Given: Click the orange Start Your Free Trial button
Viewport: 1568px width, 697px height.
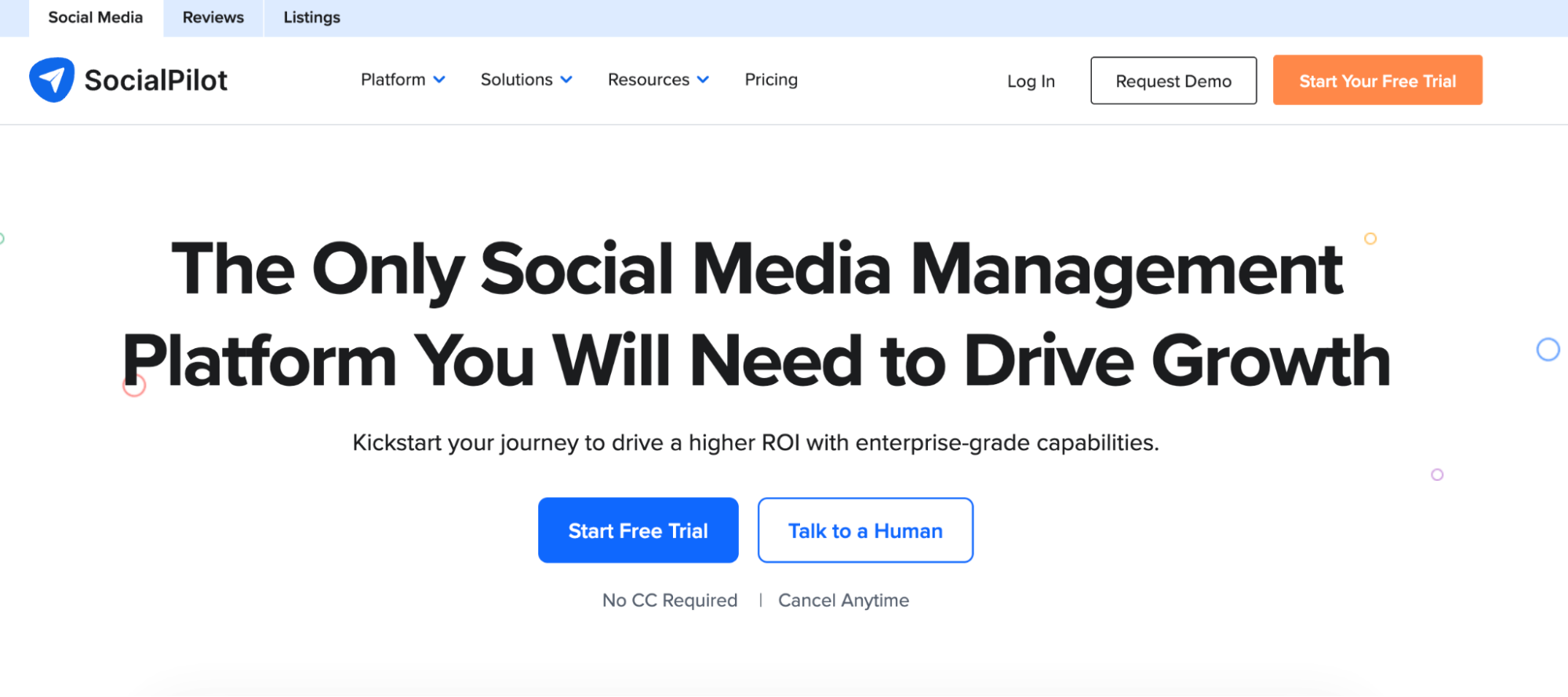Looking at the screenshot, I should pos(1377,81).
